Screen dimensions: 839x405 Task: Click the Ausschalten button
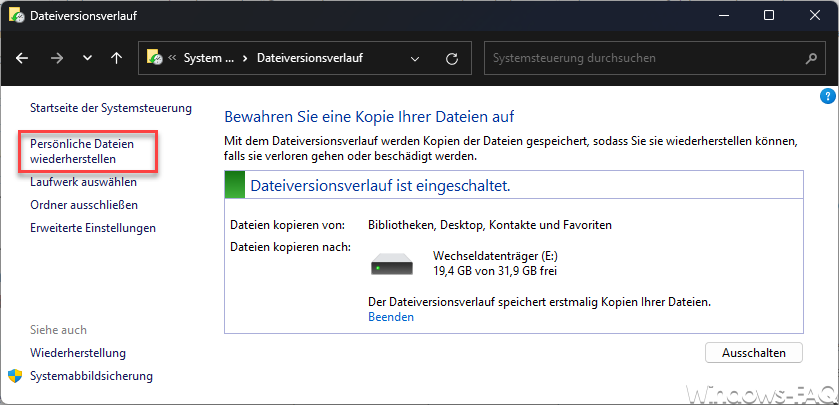754,353
